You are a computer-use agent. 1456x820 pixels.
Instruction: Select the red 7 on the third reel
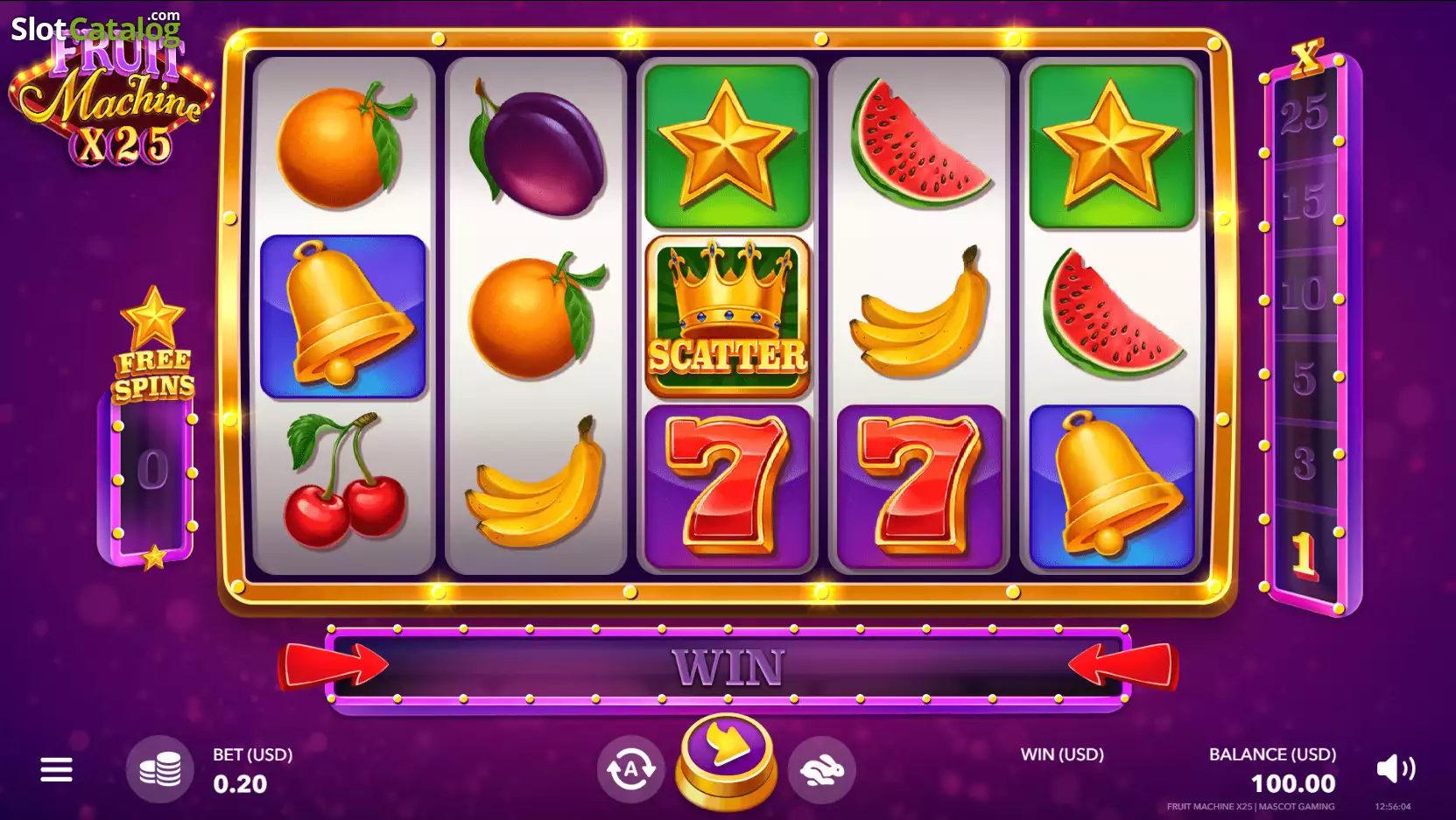click(727, 486)
